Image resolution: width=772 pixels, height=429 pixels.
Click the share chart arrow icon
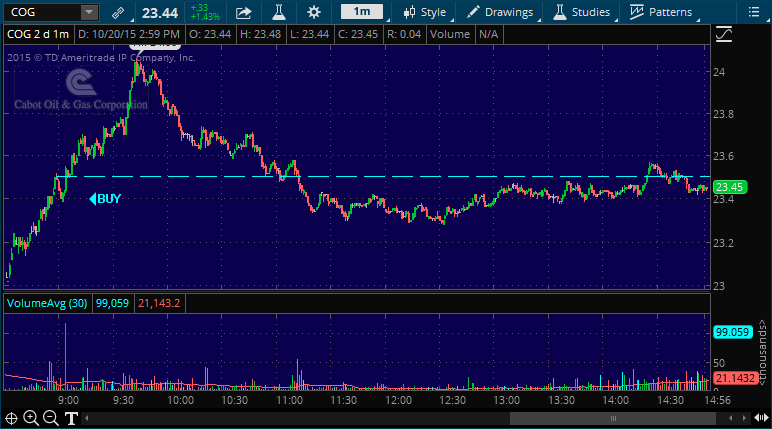243,12
